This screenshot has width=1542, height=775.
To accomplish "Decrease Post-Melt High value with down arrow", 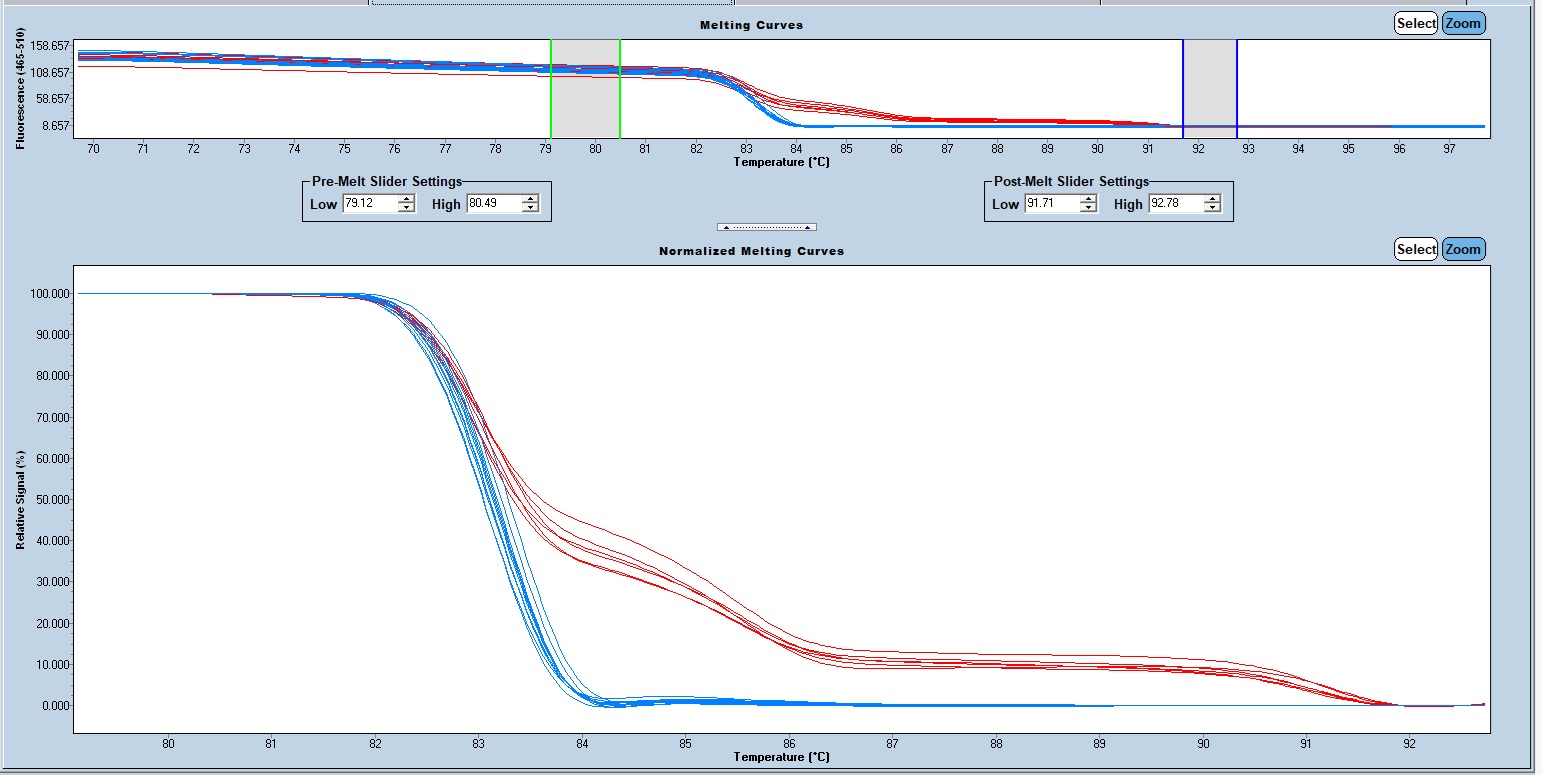I will point(1212,208).
